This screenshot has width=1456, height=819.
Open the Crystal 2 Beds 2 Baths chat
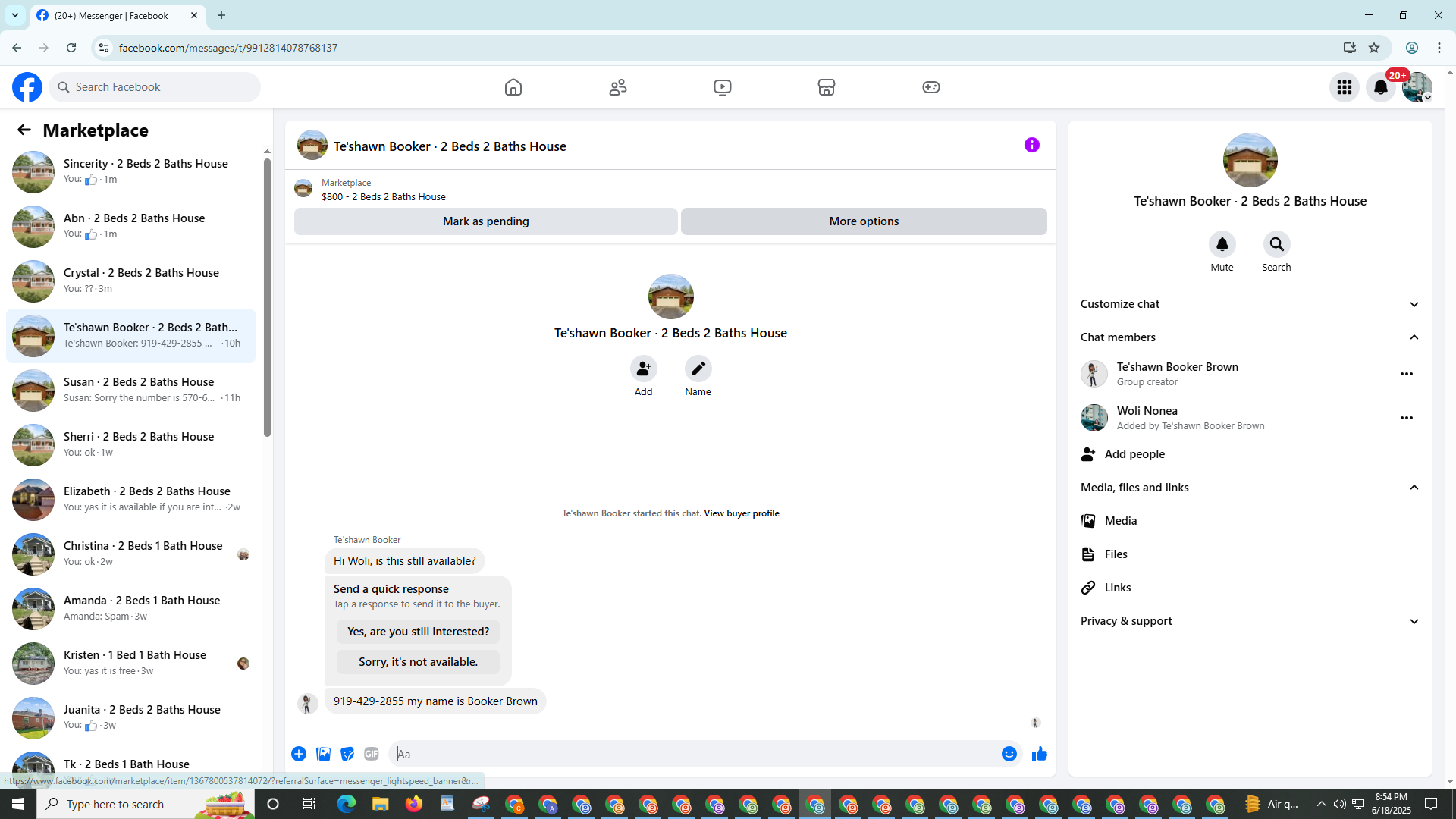(x=131, y=281)
